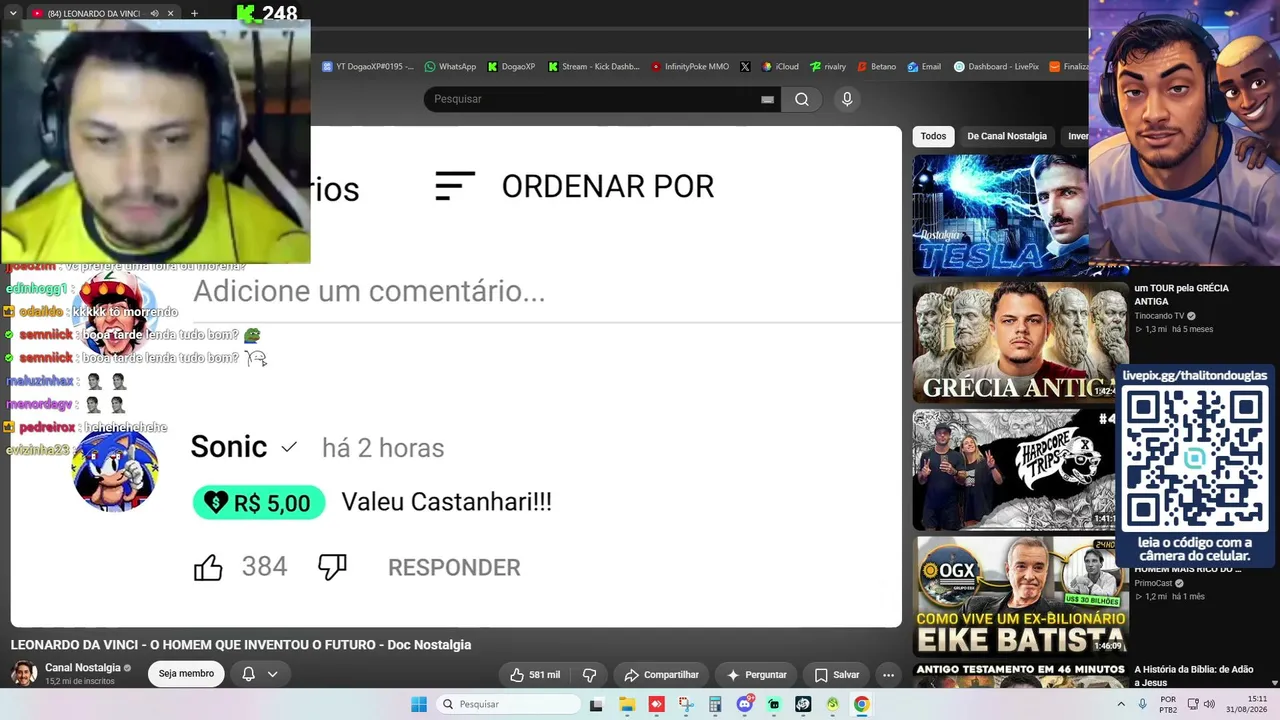Click the YouTube search magnifier button
This screenshot has height=720, width=1280.
pos(802,99)
